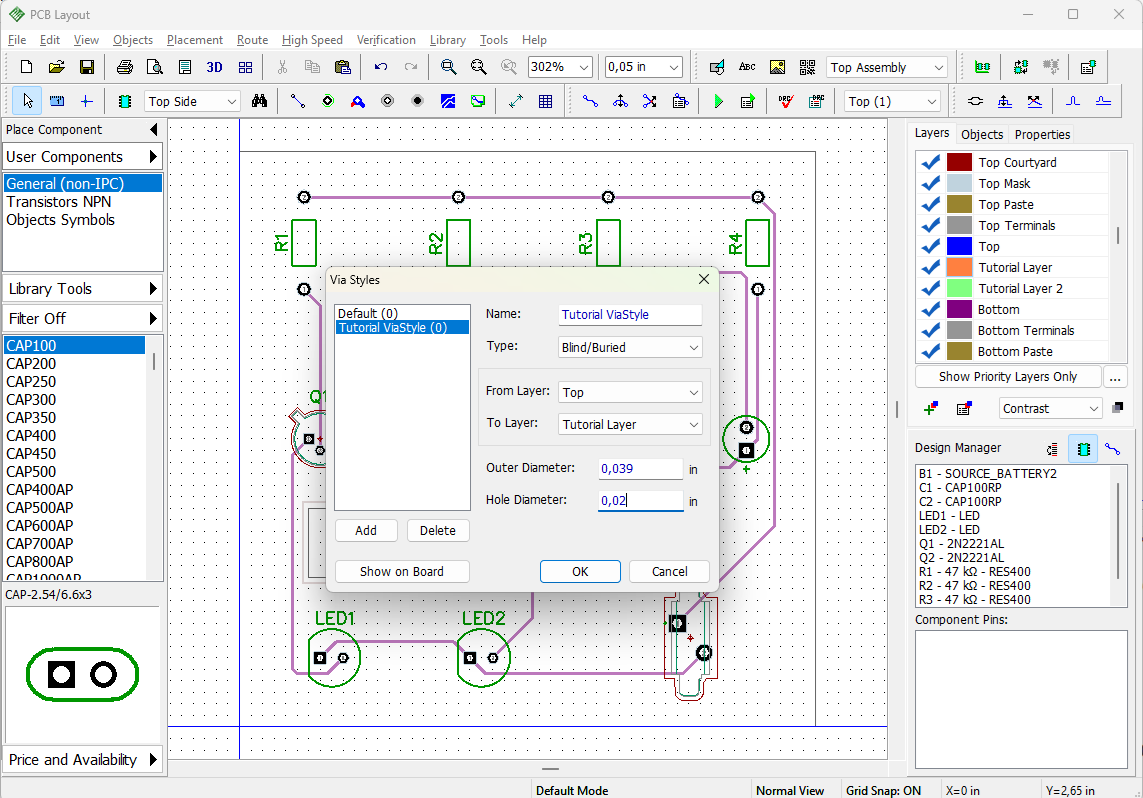The image size is (1143, 798).
Task: Click the green Run autorouter arrow
Action: [x=718, y=101]
